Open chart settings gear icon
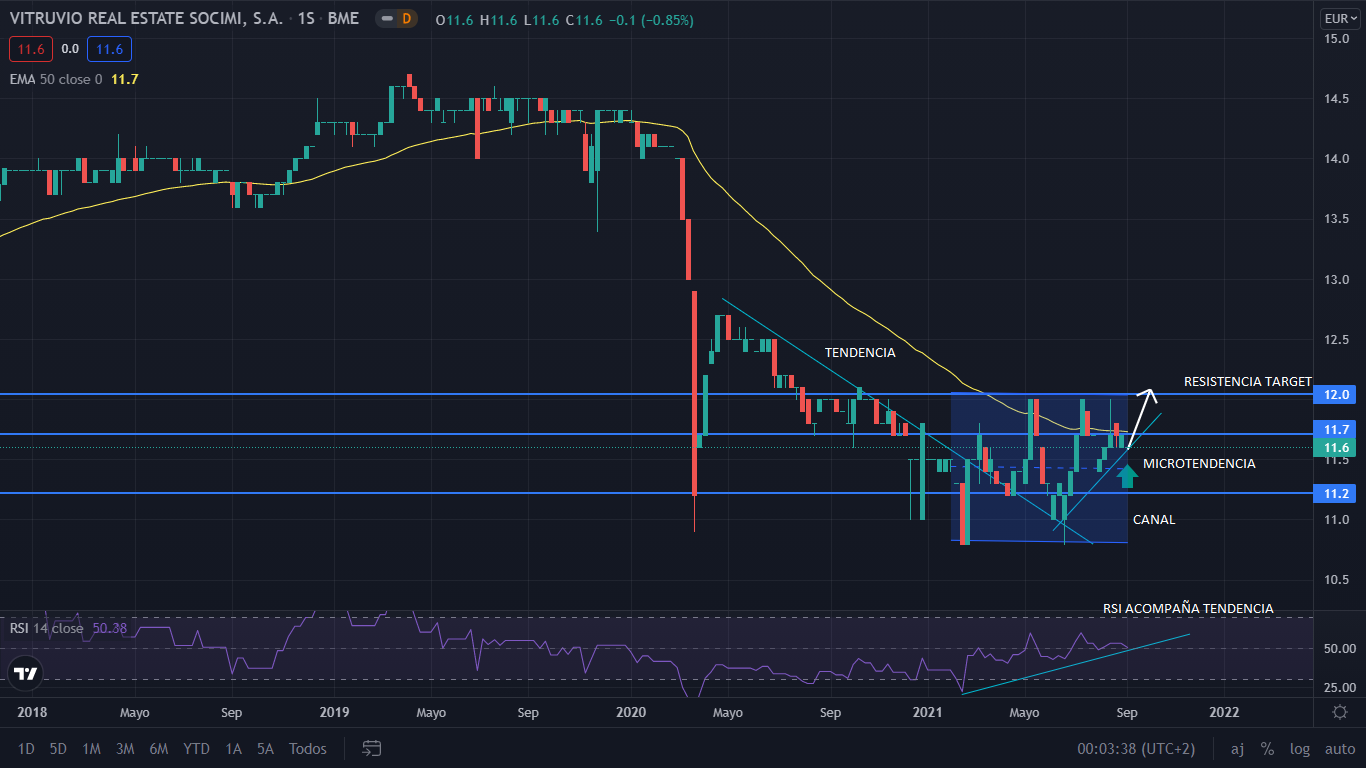This screenshot has height=768, width=1366. pos(1339,712)
